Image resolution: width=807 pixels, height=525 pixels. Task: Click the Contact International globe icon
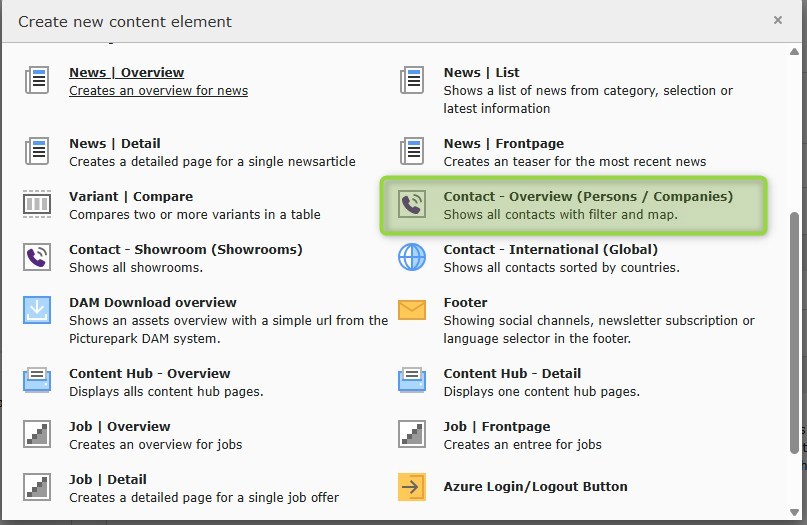point(412,258)
